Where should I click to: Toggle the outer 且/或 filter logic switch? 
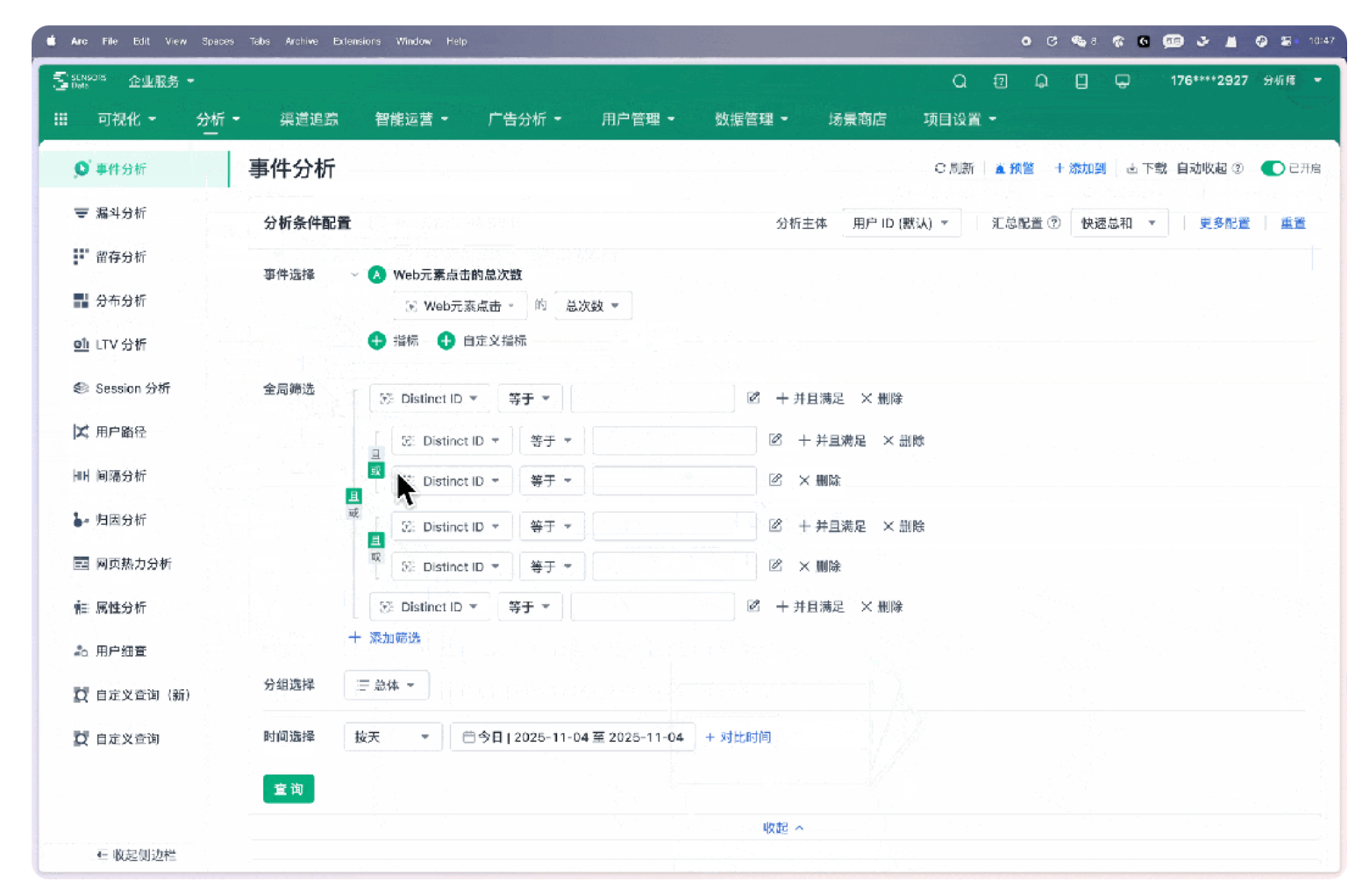(x=353, y=504)
